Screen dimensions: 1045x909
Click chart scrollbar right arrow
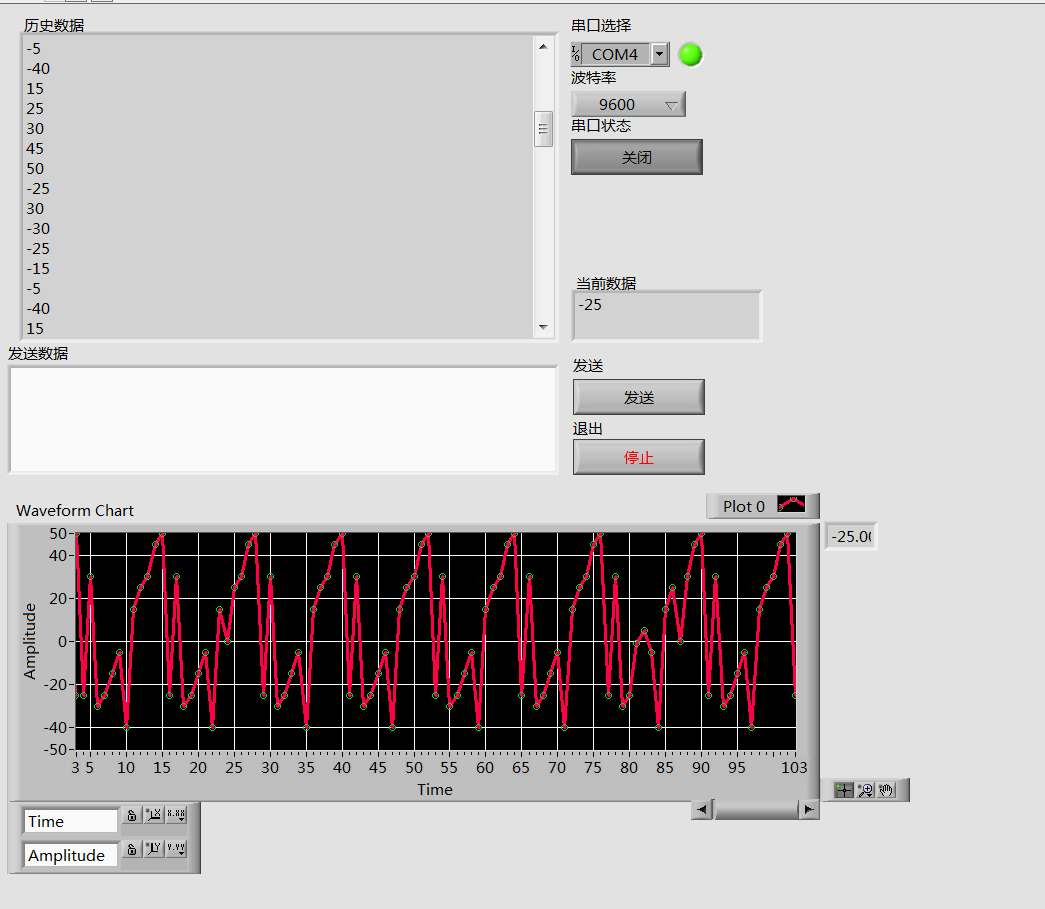tap(808, 810)
